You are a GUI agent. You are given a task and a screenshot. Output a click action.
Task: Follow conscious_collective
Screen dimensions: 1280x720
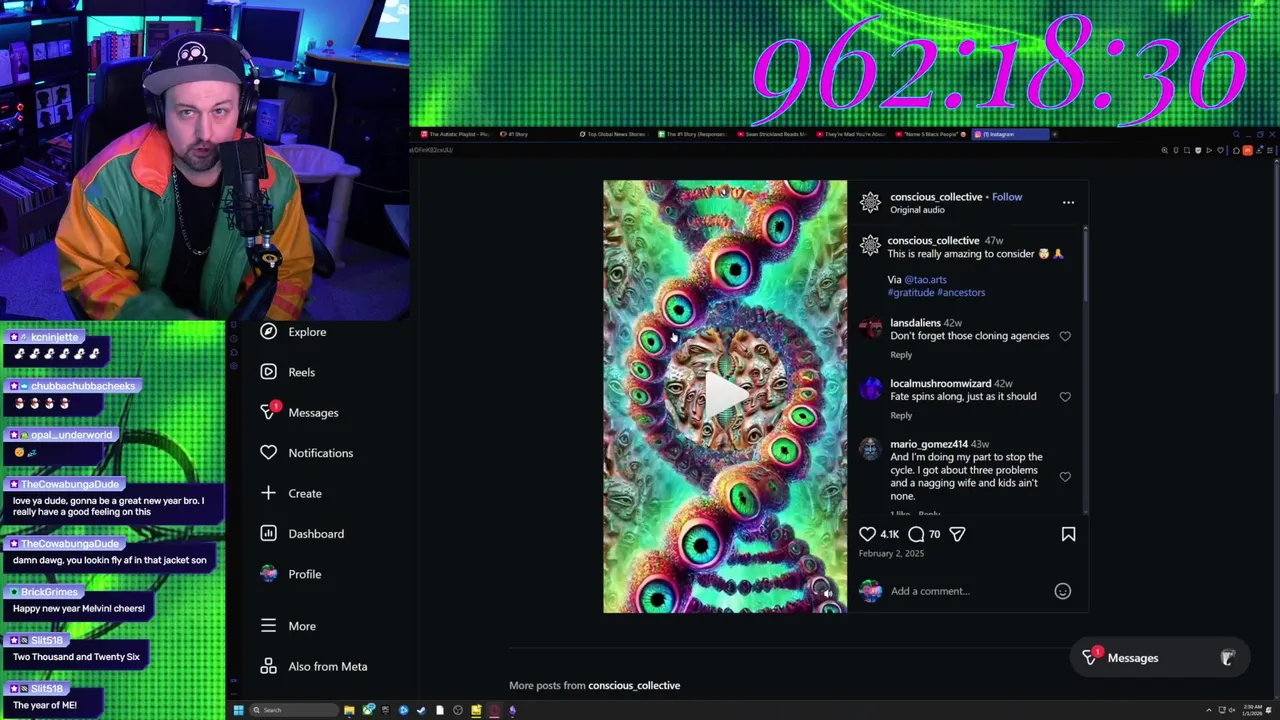pyautogui.click(x=1007, y=197)
